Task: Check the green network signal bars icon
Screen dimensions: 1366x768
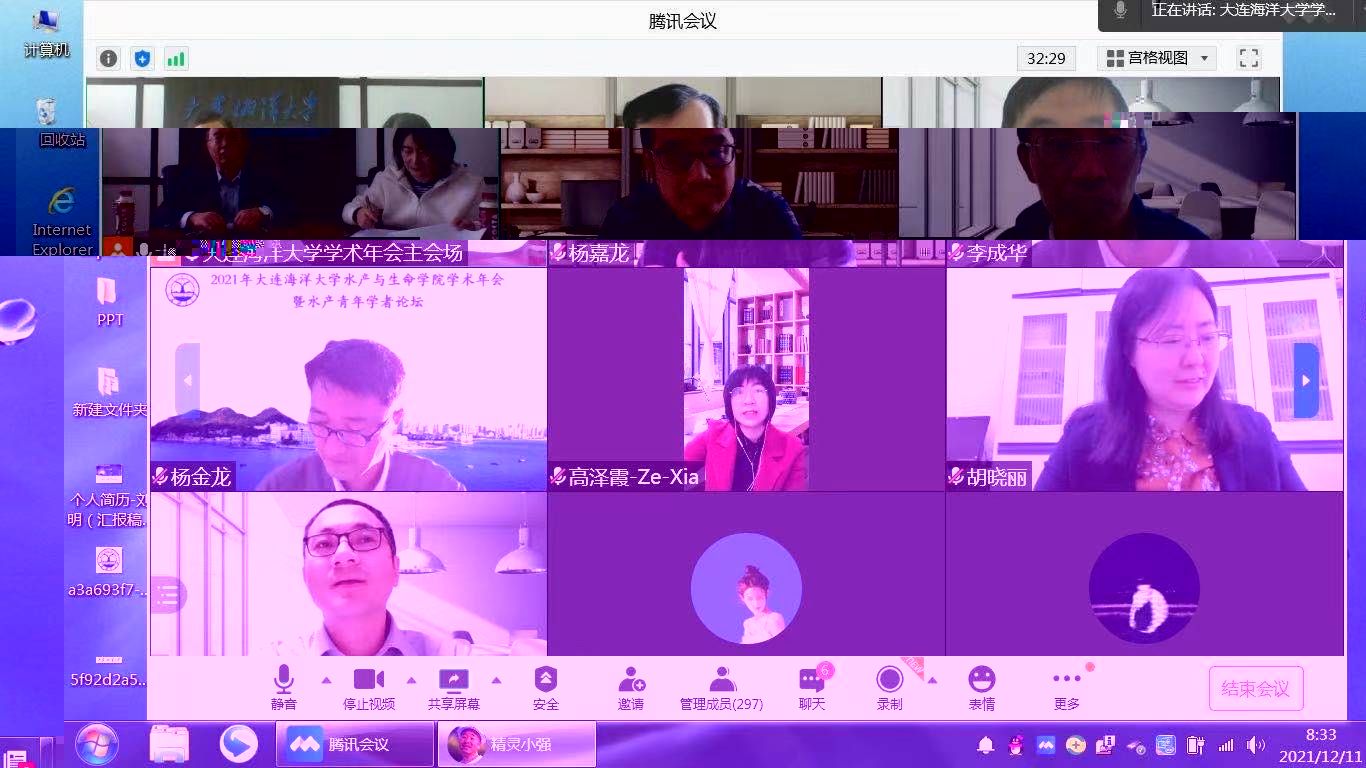Action: tap(176, 59)
